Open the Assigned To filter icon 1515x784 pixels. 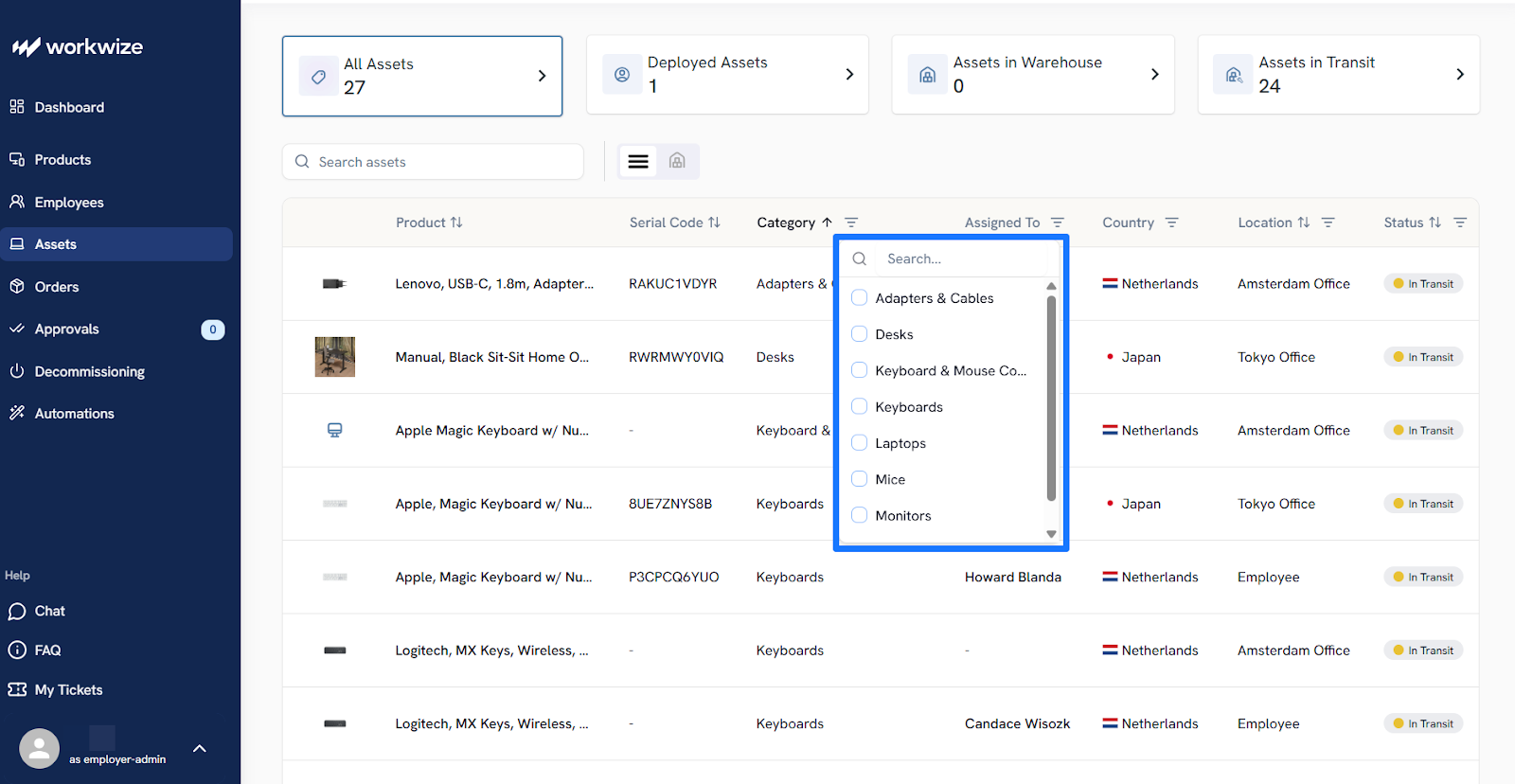(x=1058, y=223)
